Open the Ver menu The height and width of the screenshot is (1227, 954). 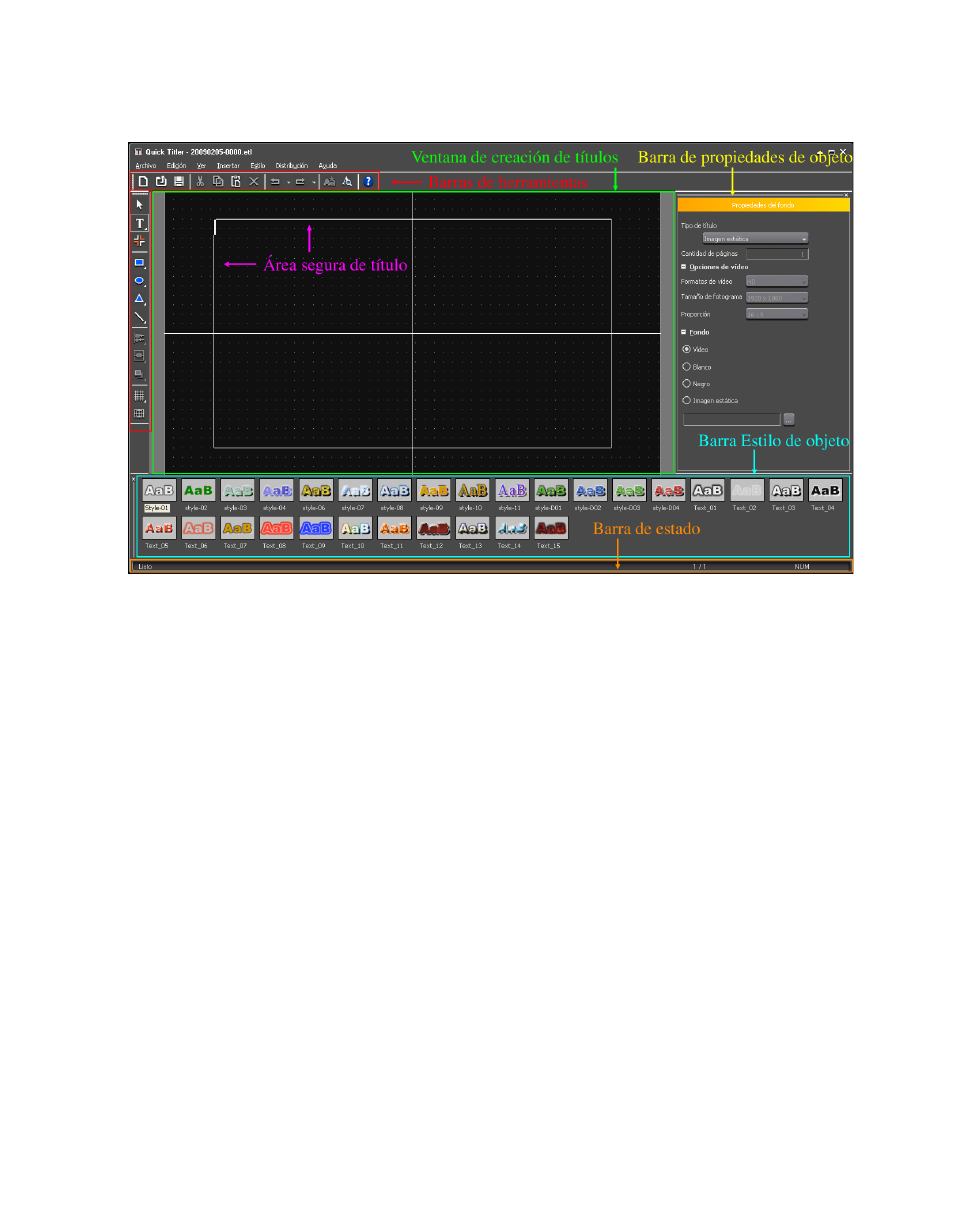201,165
